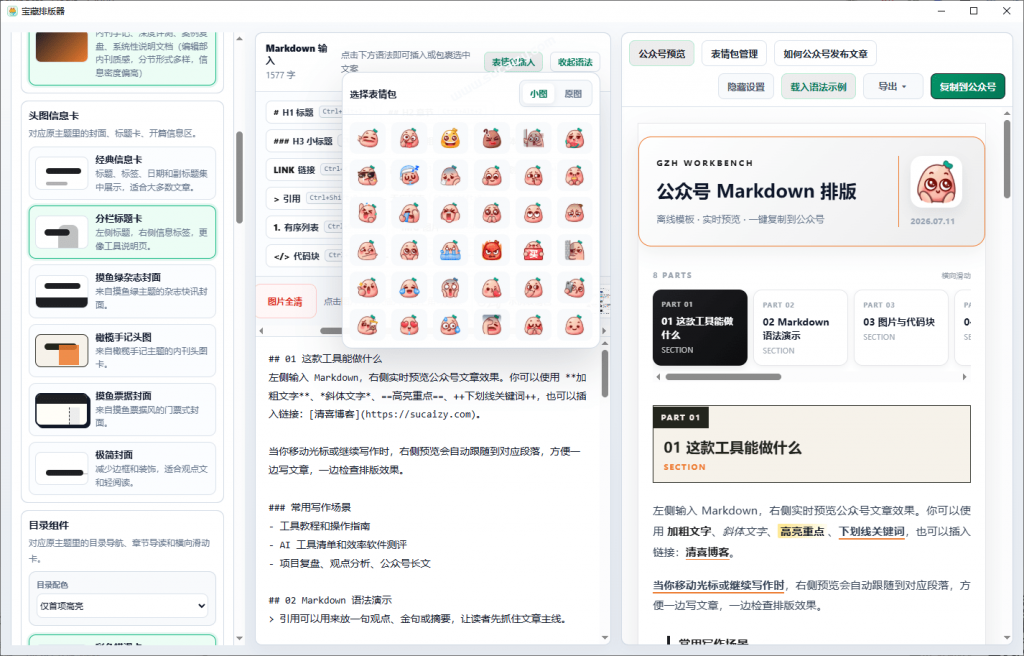This screenshot has height=656, width=1024.
Task: Insert LINK 链接 syntax
Action: 305,169
